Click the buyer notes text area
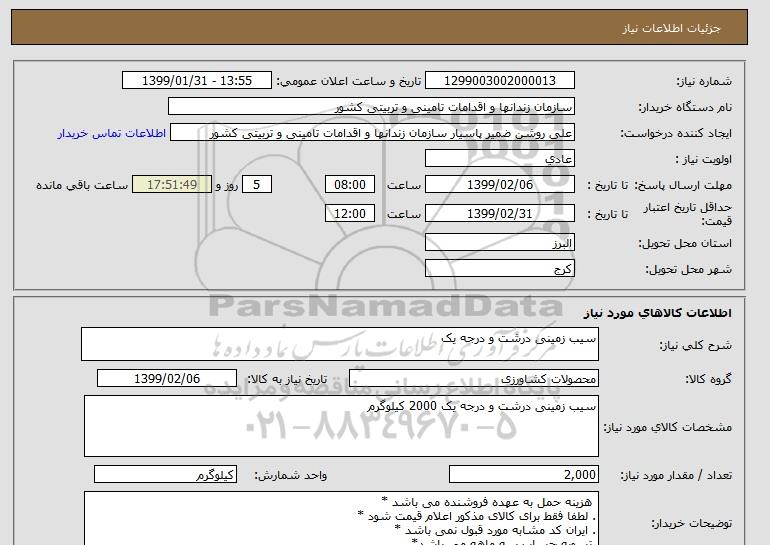This screenshot has width=770, height=545. [x=341, y=518]
